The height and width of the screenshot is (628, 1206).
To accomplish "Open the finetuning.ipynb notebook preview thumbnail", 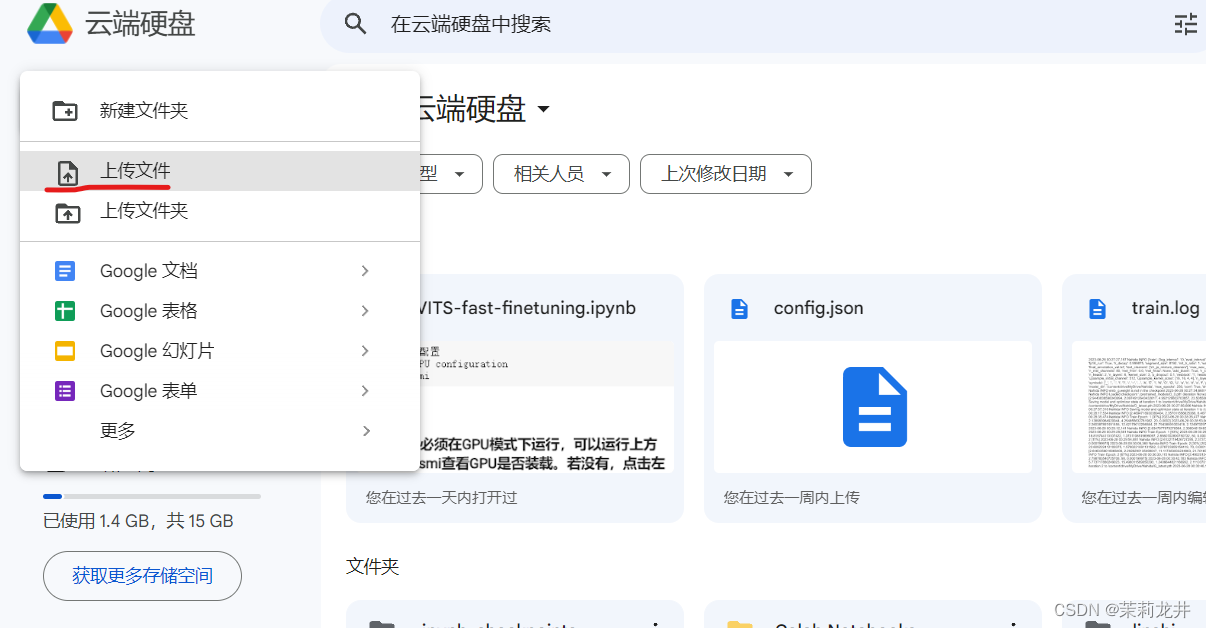I will pyautogui.click(x=547, y=407).
